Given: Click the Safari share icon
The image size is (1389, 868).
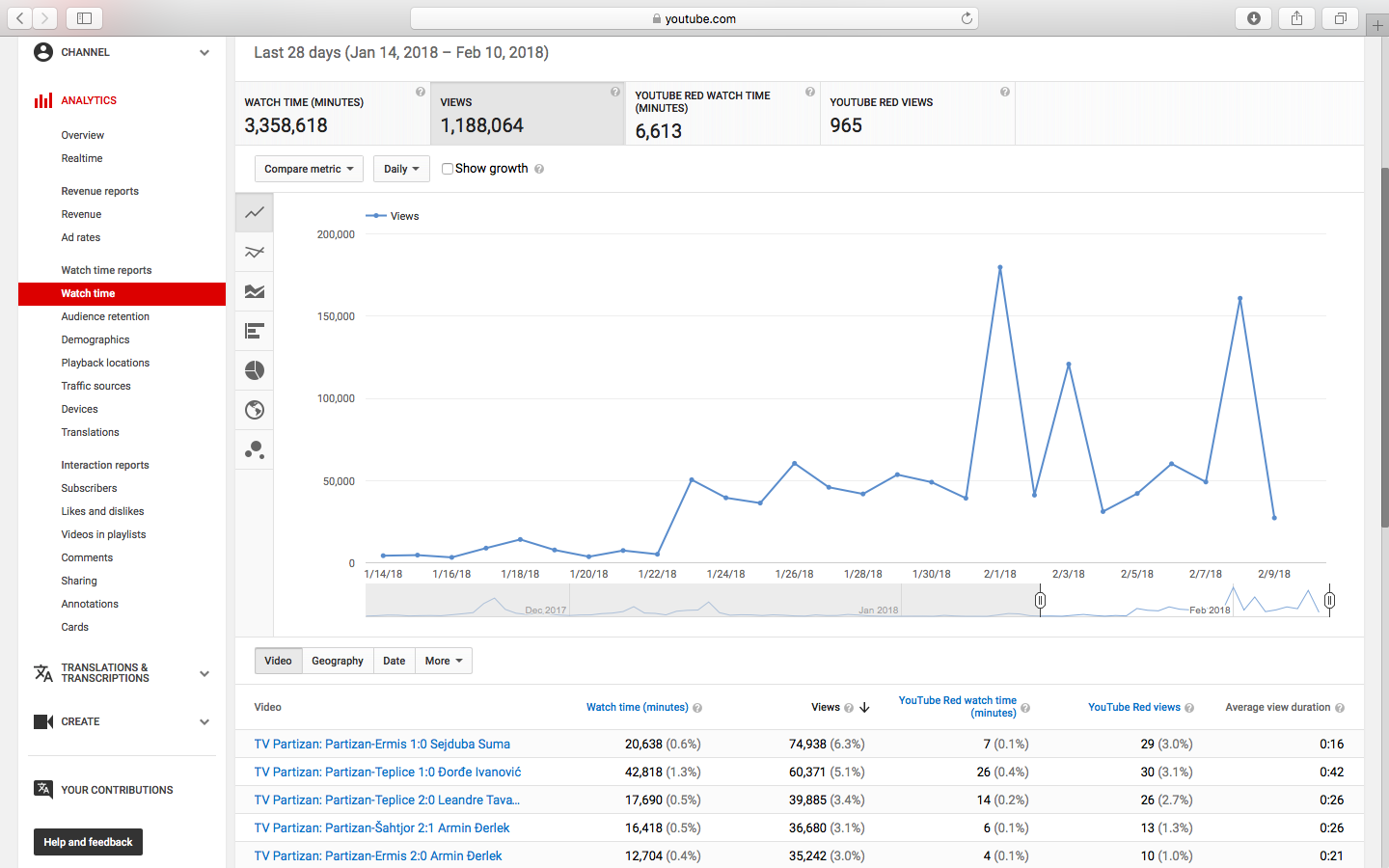Looking at the screenshot, I should pyautogui.click(x=1296, y=18).
